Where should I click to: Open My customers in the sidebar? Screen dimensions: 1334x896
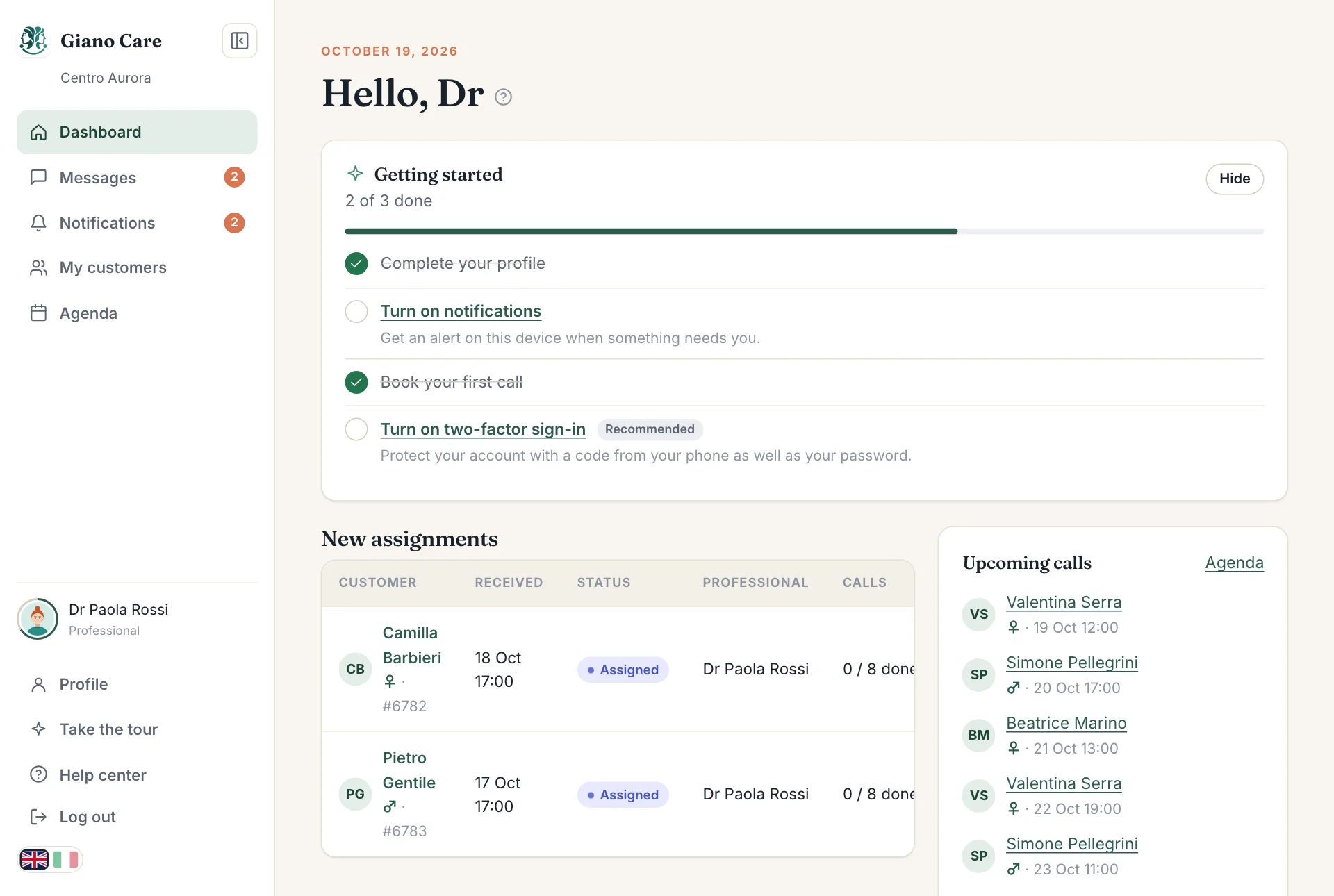137,267
